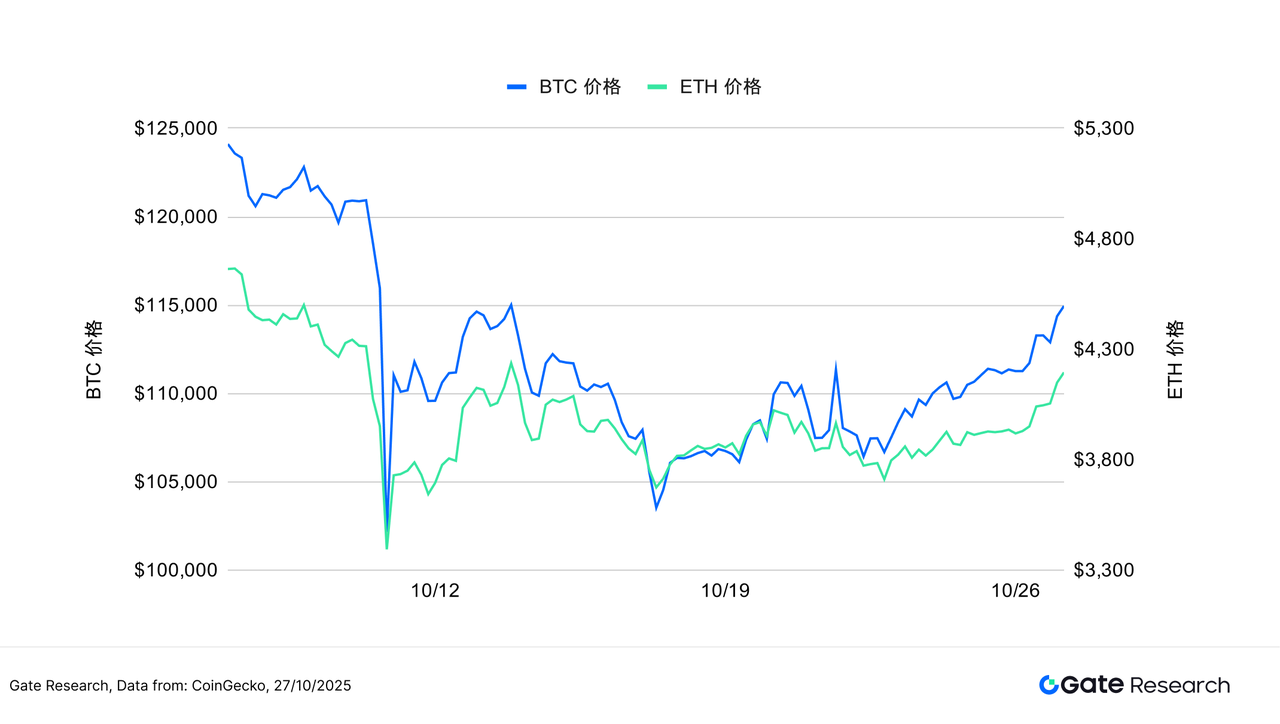Screen dimensions: 1280x724
Task: Select the 10/12 date axis label
Action: 435,591
